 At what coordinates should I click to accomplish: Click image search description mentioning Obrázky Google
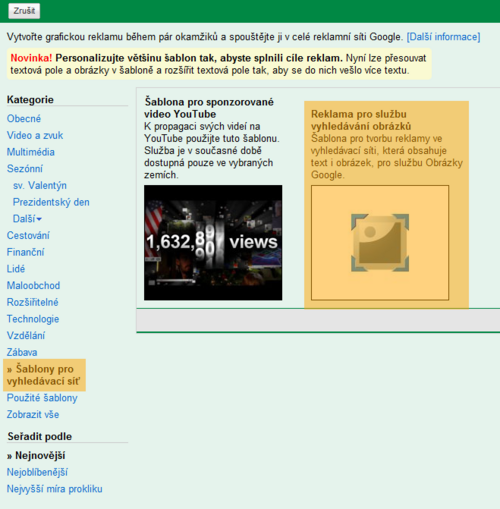pyautogui.click(x=387, y=157)
